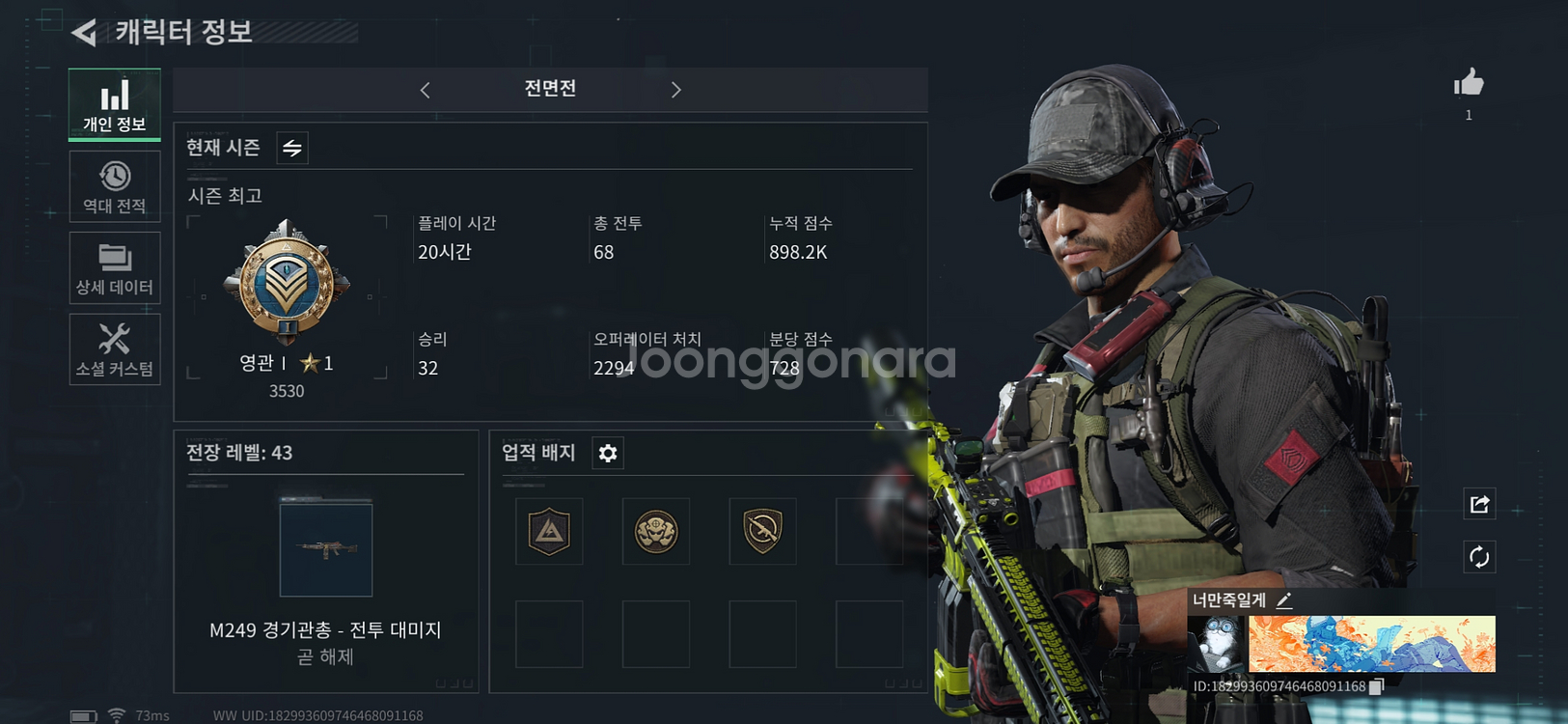Viewport: 1568px width, 724px height.
Task: Select the second skull achievement badge
Action: [656, 531]
